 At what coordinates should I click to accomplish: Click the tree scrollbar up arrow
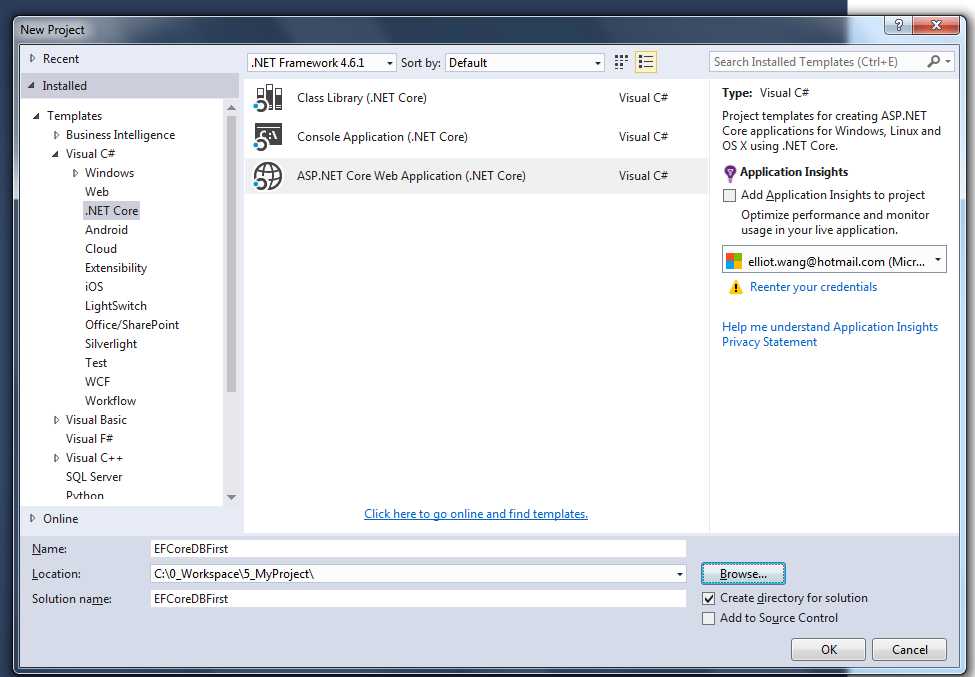pos(231,108)
